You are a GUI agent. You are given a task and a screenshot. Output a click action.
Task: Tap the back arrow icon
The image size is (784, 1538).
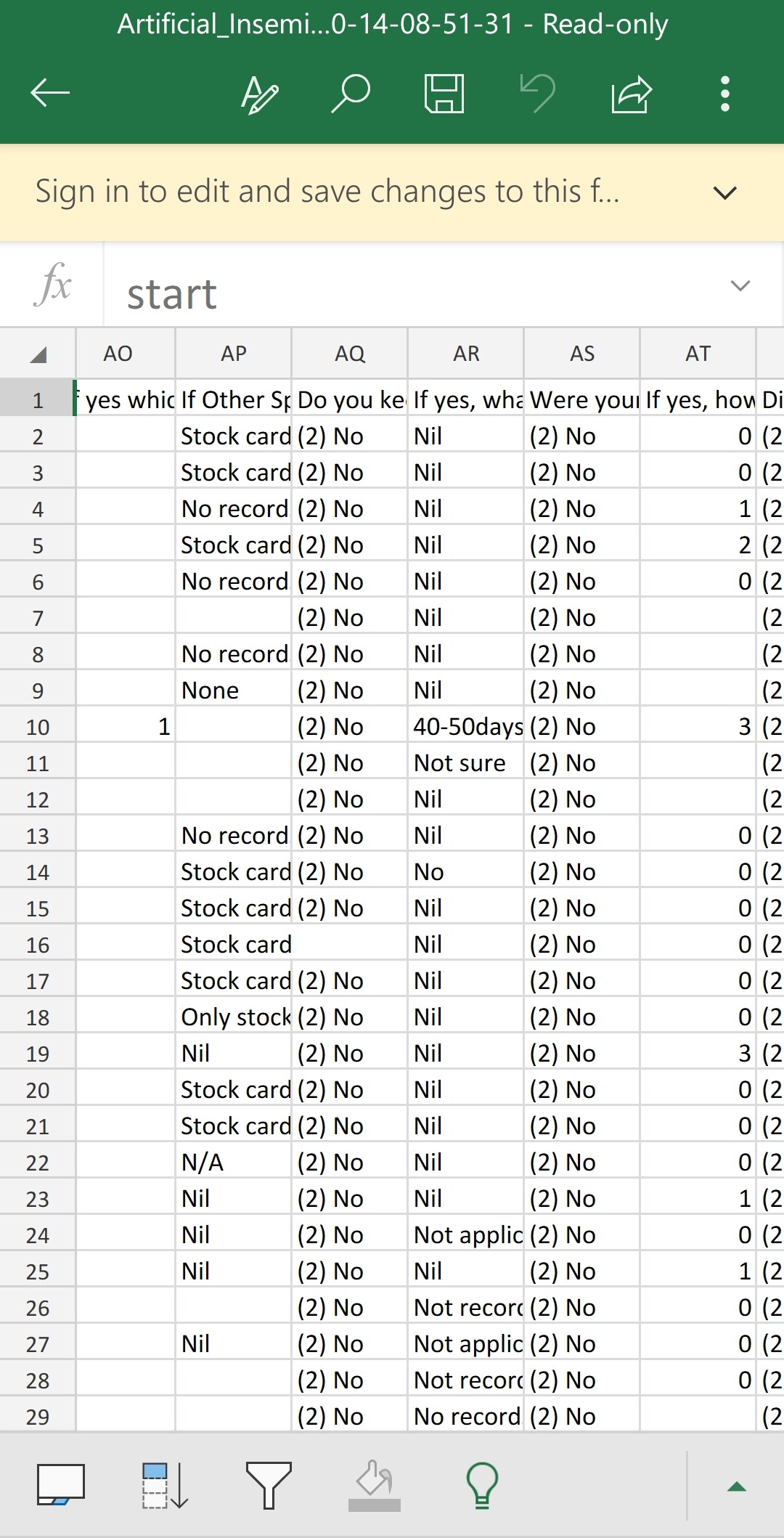(50, 93)
